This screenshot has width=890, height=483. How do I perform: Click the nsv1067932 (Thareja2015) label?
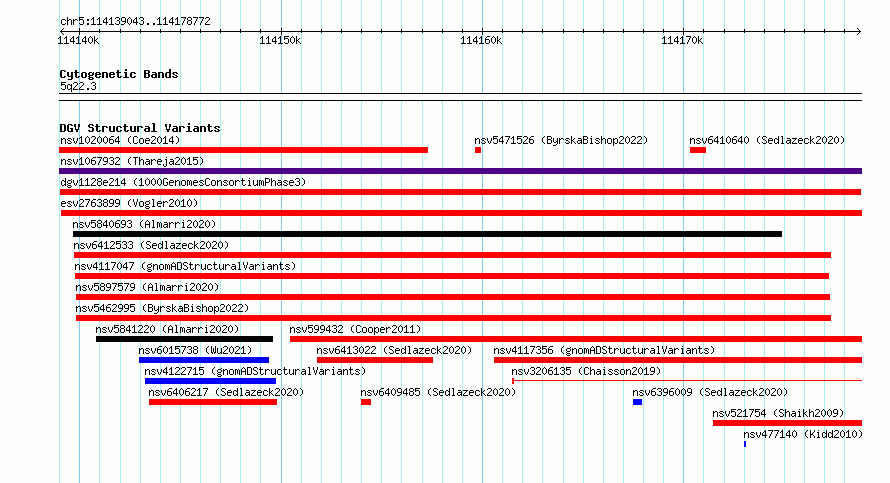[x=132, y=161]
